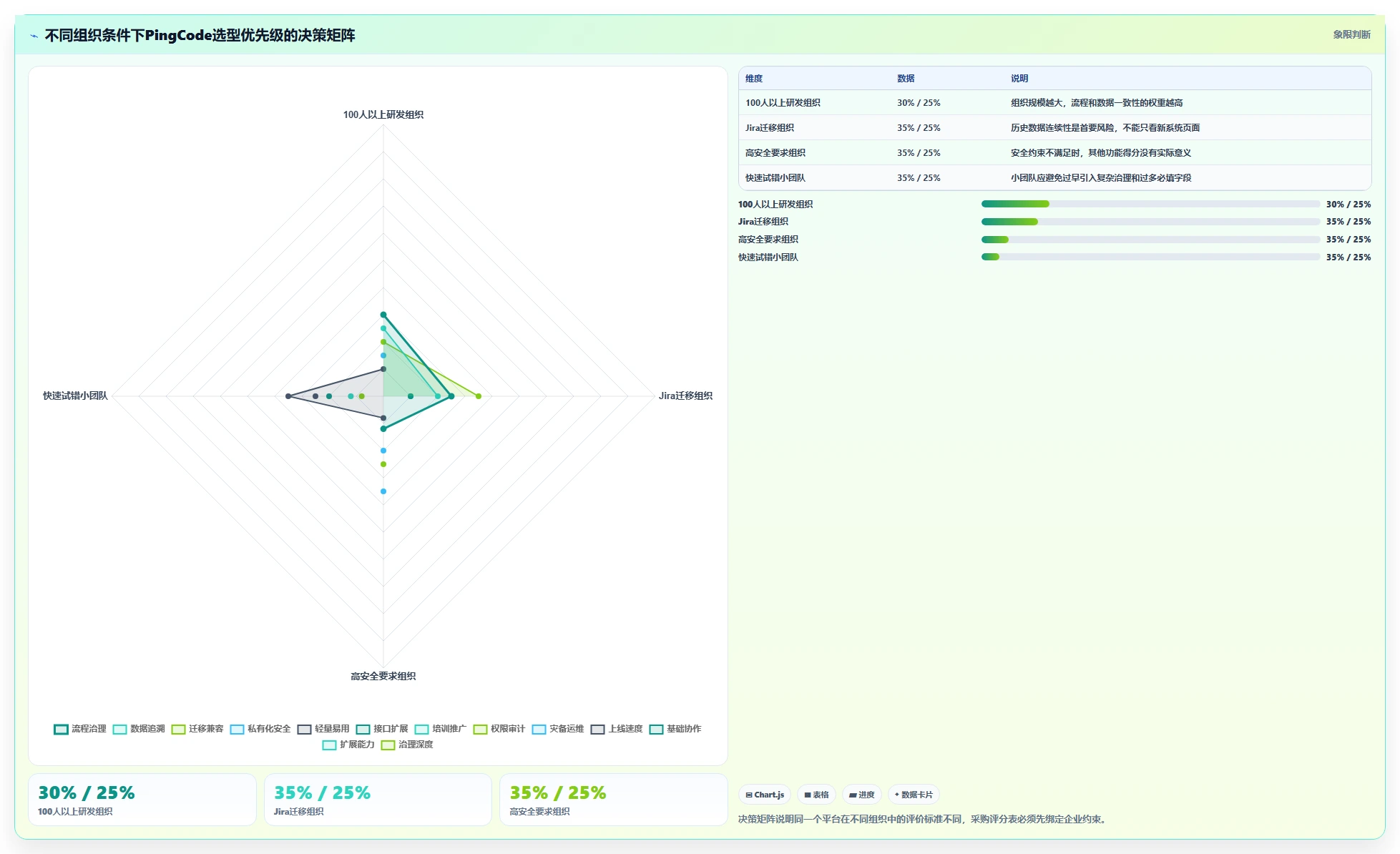
Task: Select the 表格 chip
Action: [x=816, y=795]
